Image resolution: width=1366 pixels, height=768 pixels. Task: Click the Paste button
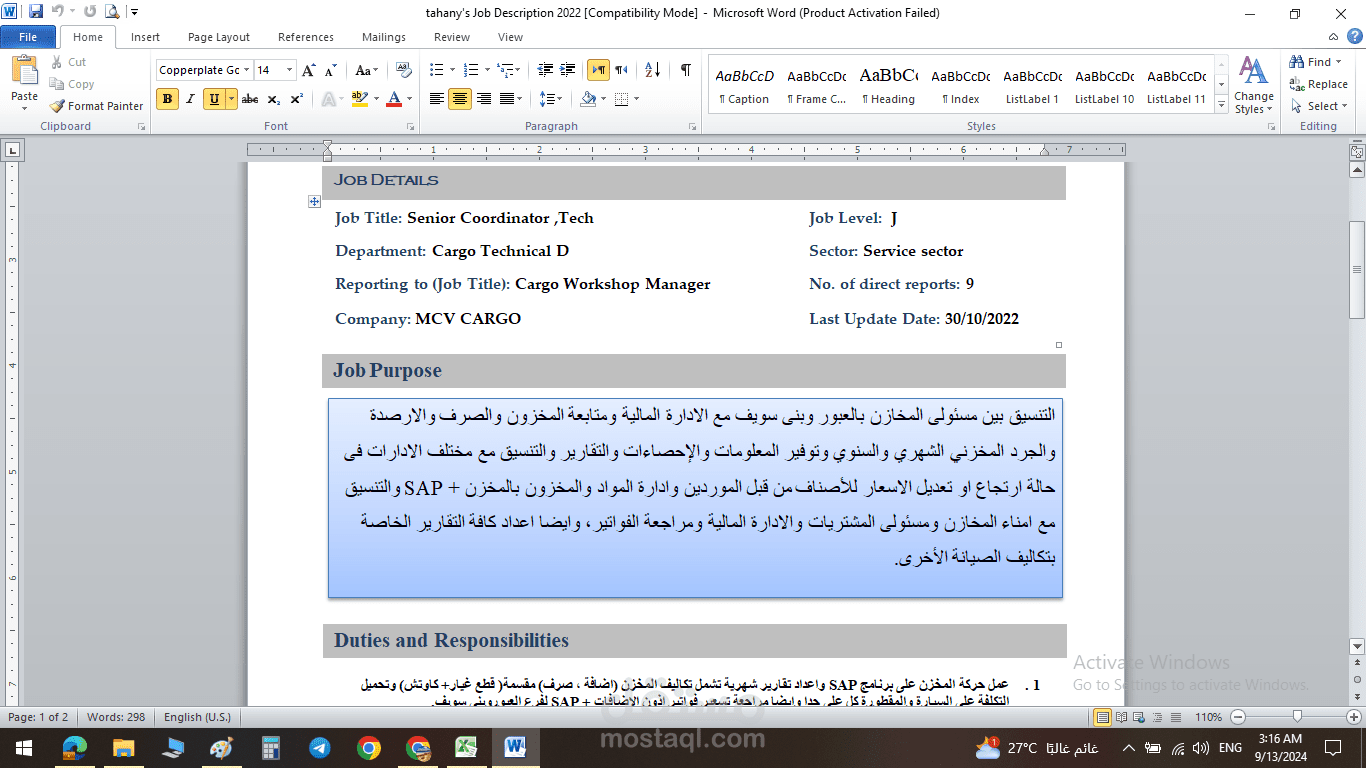(x=24, y=80)
